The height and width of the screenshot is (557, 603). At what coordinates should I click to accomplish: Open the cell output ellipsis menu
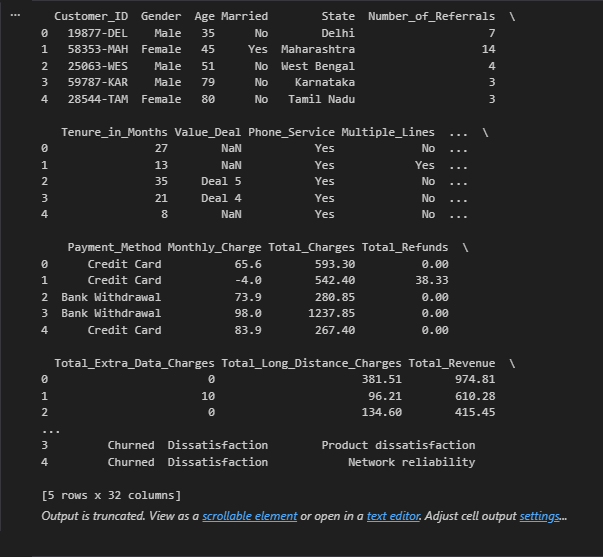pos(15,16)
